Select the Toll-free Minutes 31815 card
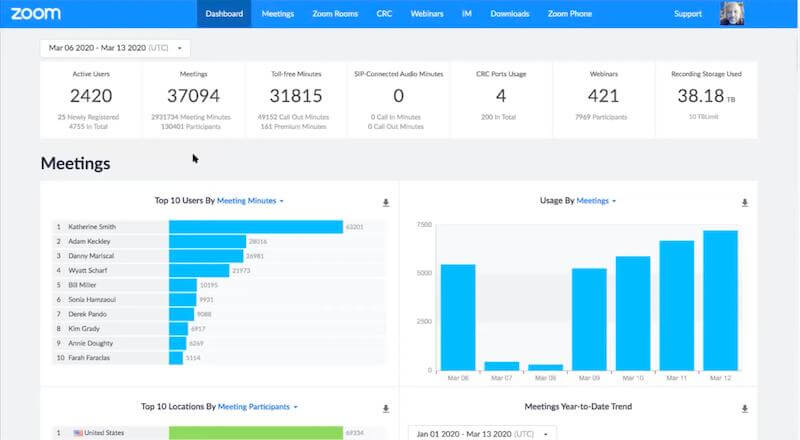Screen dimensions: 800x440 coord(296,100)
